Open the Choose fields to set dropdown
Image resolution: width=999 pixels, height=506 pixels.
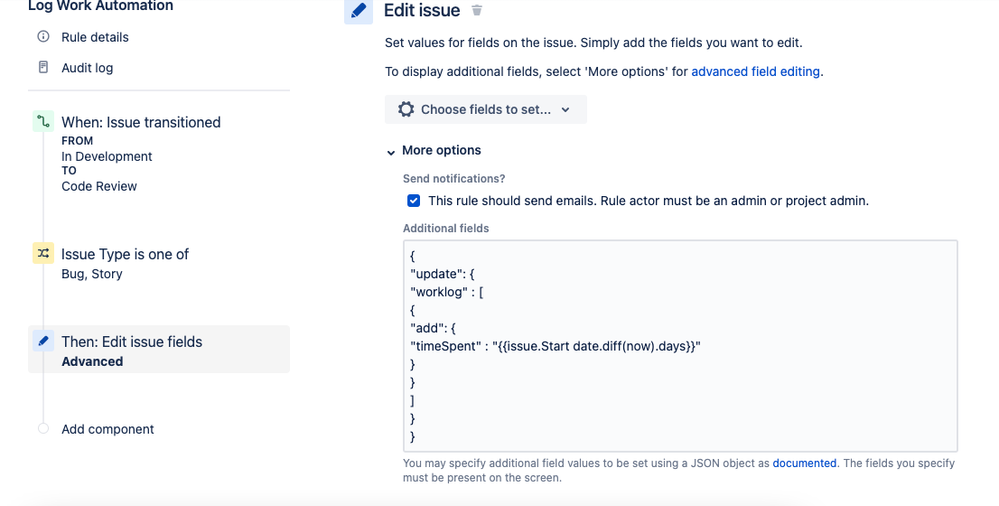click(485, 110)
